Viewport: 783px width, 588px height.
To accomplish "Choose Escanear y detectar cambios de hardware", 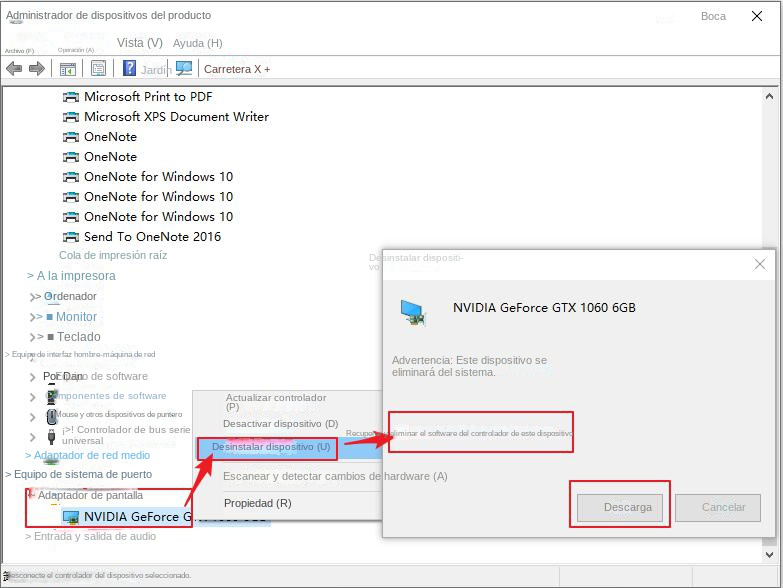I will click(335, 476).
